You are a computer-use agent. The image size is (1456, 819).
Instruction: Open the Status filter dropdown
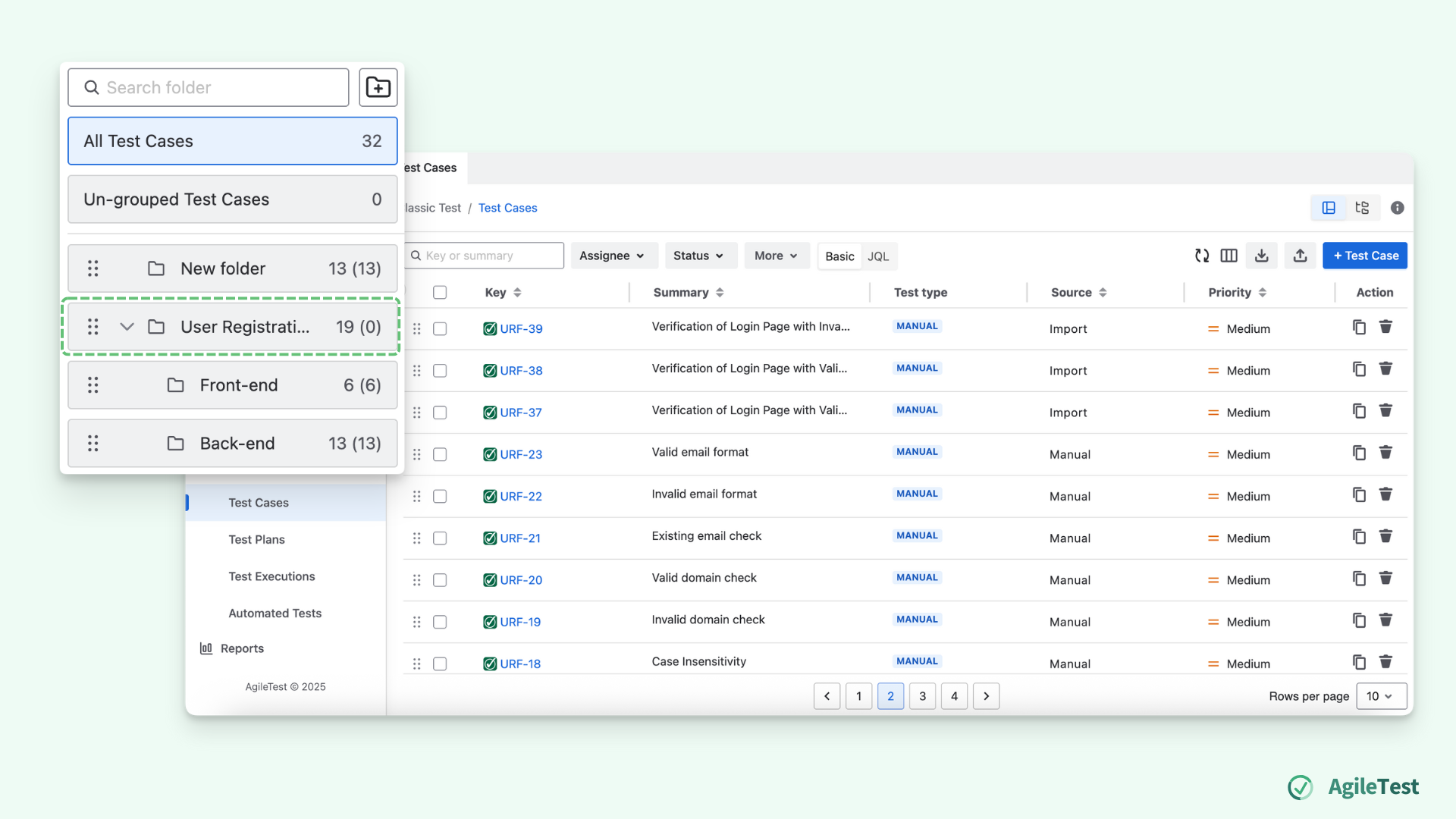(x=699, y=256)
